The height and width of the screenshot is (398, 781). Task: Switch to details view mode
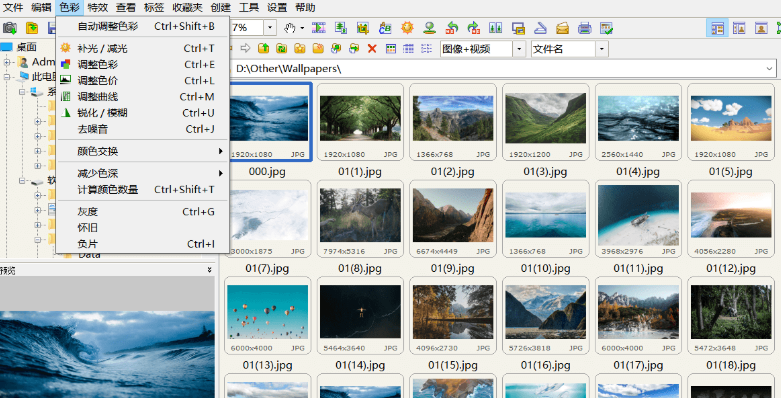(x=408, y=48)
